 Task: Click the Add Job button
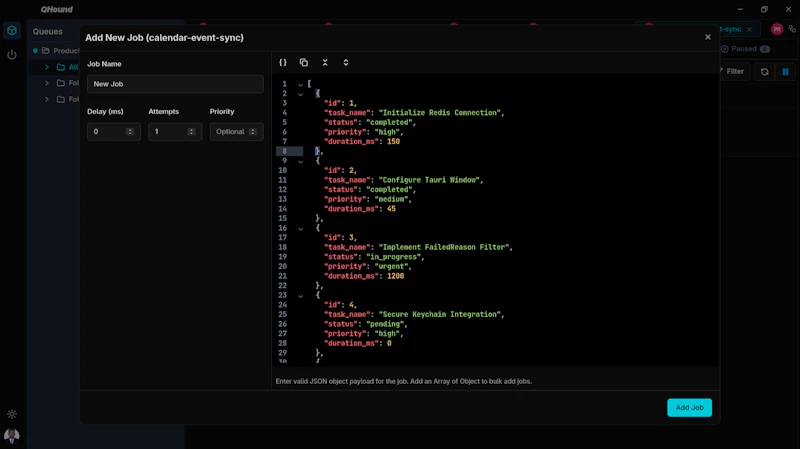point(689,407)
